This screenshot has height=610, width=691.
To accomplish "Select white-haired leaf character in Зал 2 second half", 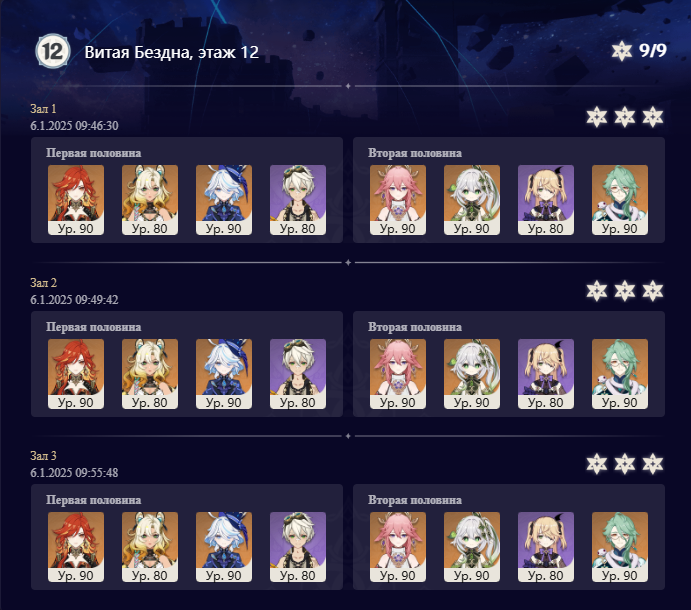I will pos(472,374).
